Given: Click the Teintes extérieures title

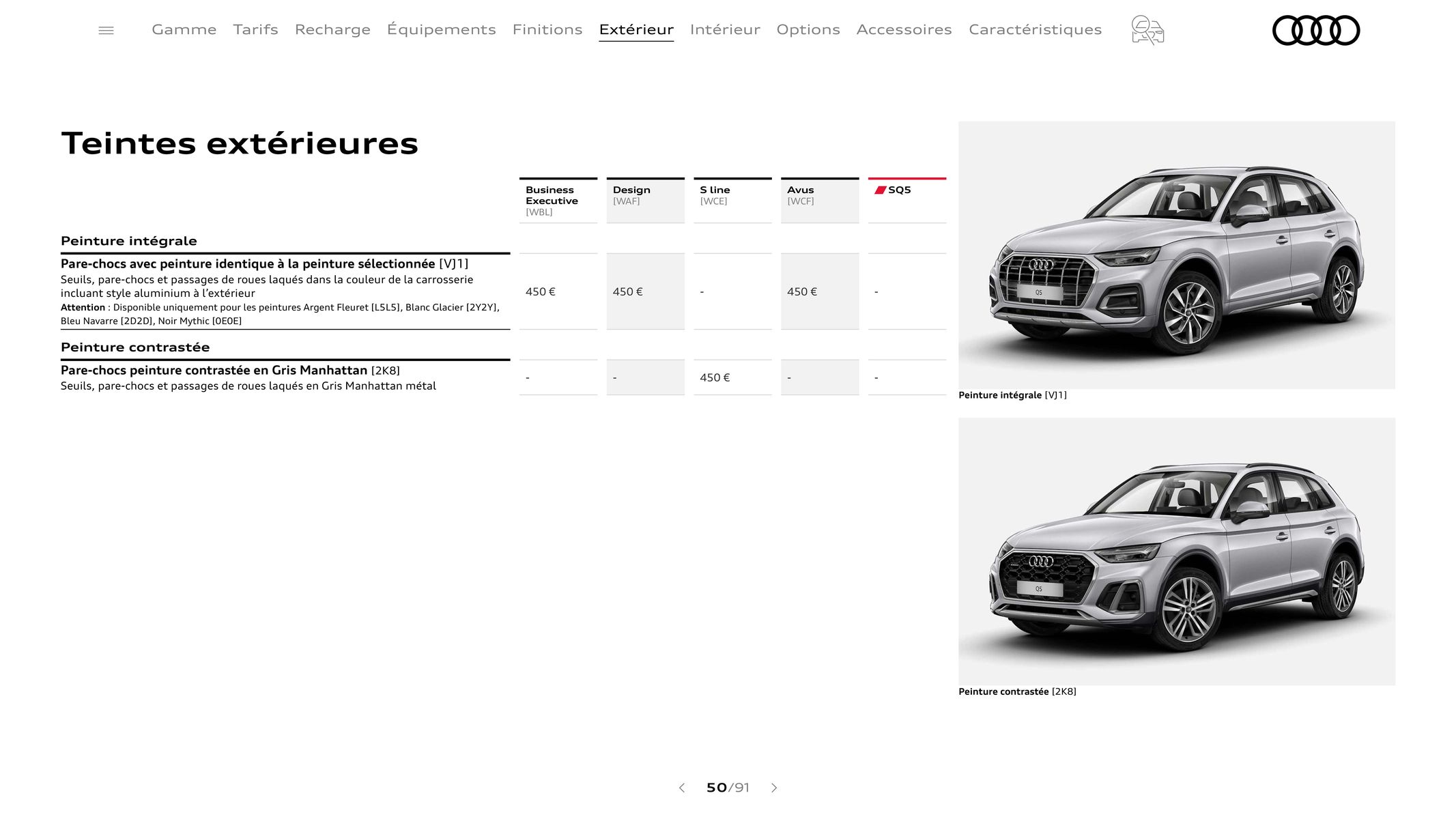Looking at the screenshot, I should pos(240,144).
